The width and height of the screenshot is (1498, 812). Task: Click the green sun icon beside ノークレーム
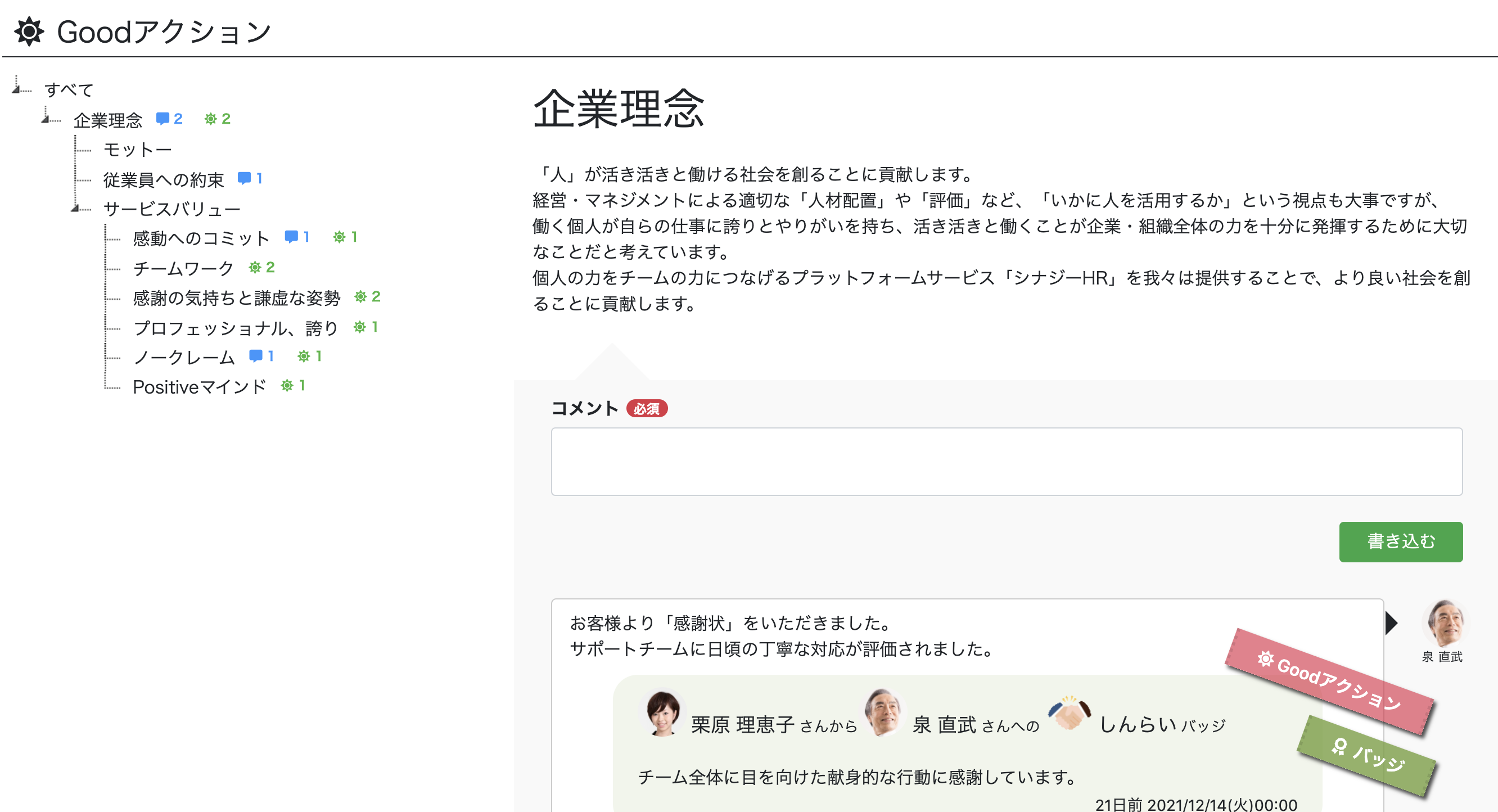coord(304,356)
